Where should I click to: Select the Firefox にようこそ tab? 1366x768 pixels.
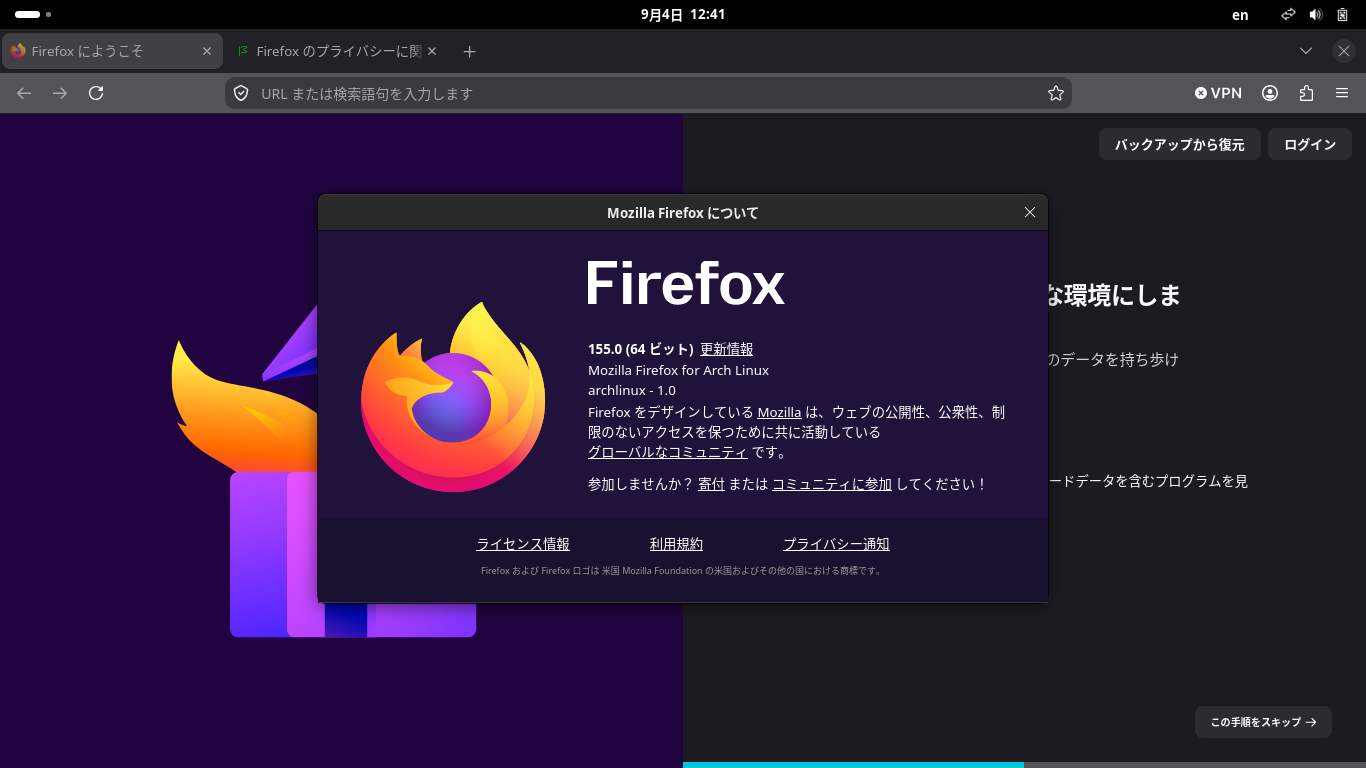coord(111,51)
